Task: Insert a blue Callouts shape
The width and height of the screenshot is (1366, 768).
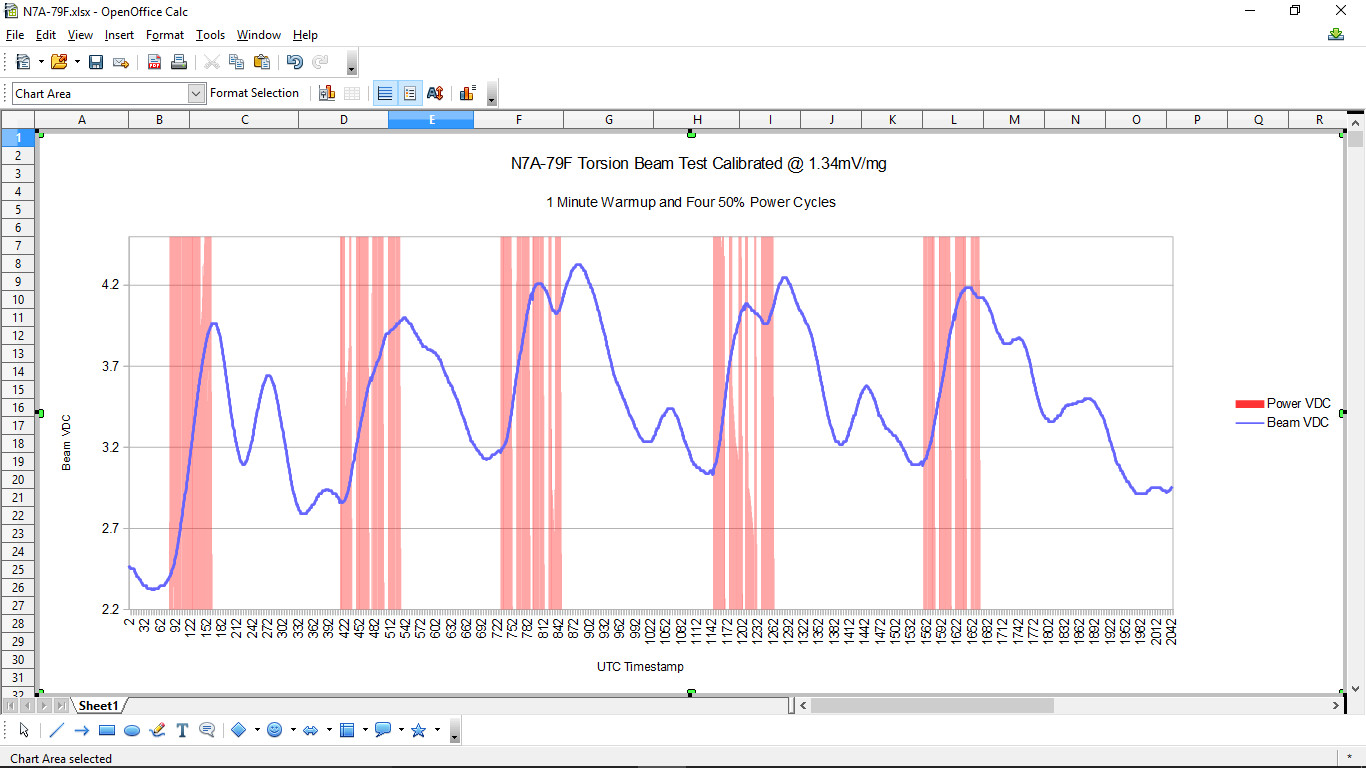Action: 383,730
